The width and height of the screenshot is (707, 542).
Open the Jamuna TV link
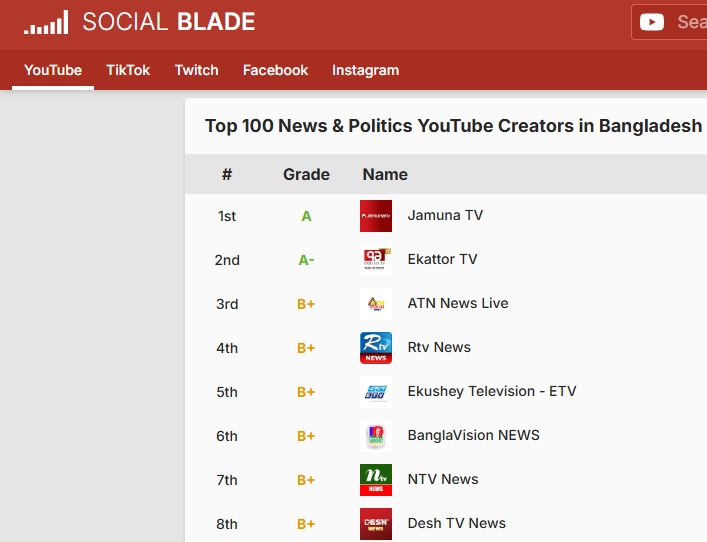(445, 215)
